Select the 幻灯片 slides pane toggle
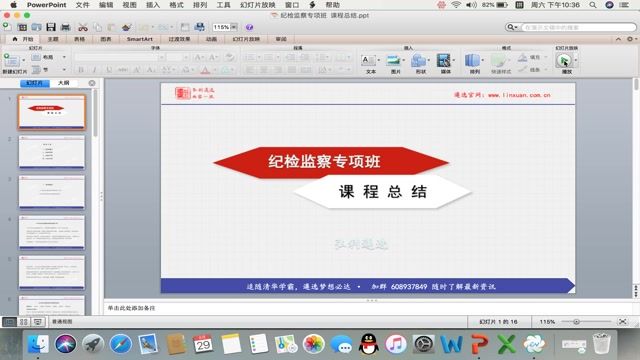 (35, 83)
